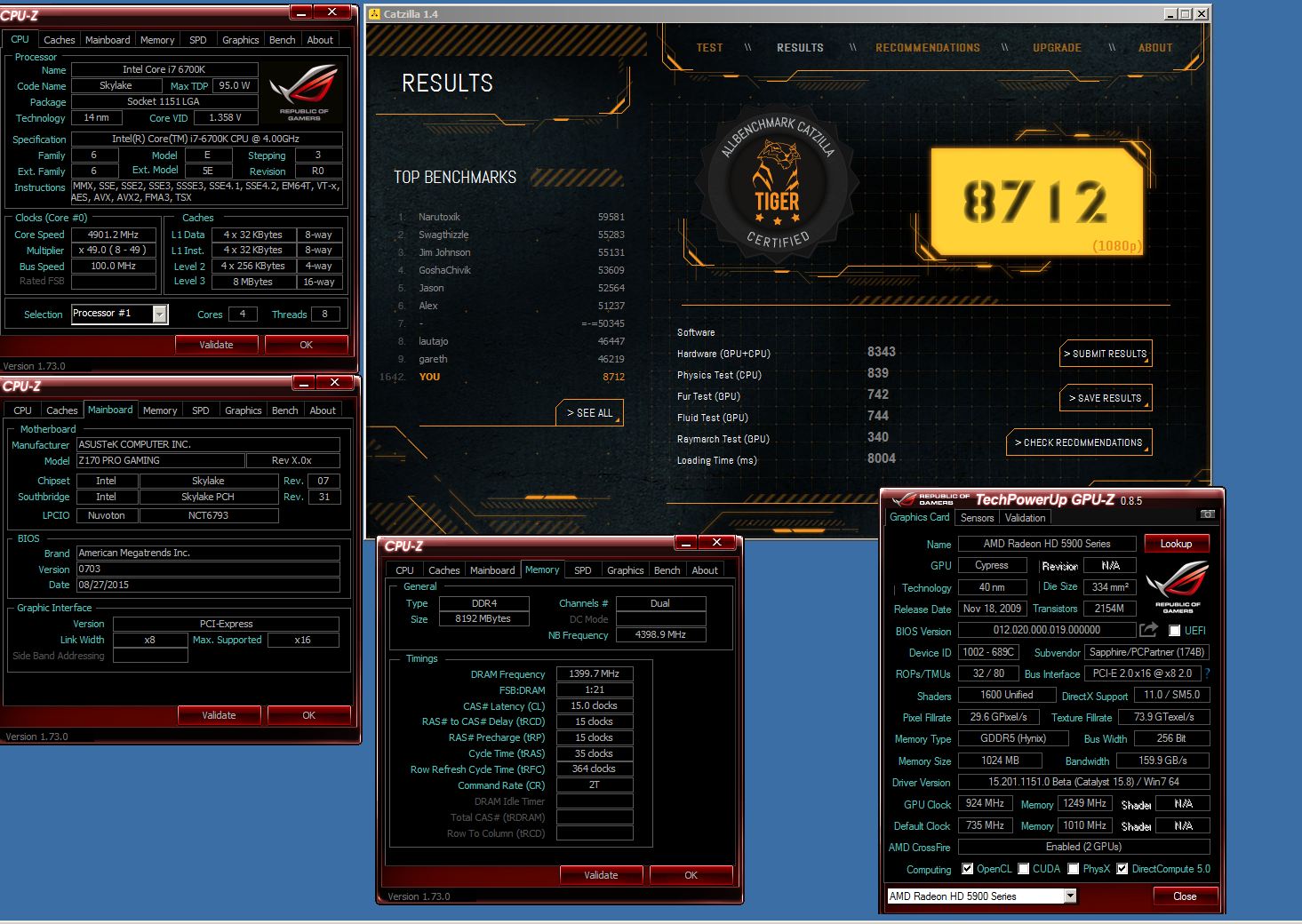Open the RECOMMENDATIONS section in Catzilla

point(927,48)
